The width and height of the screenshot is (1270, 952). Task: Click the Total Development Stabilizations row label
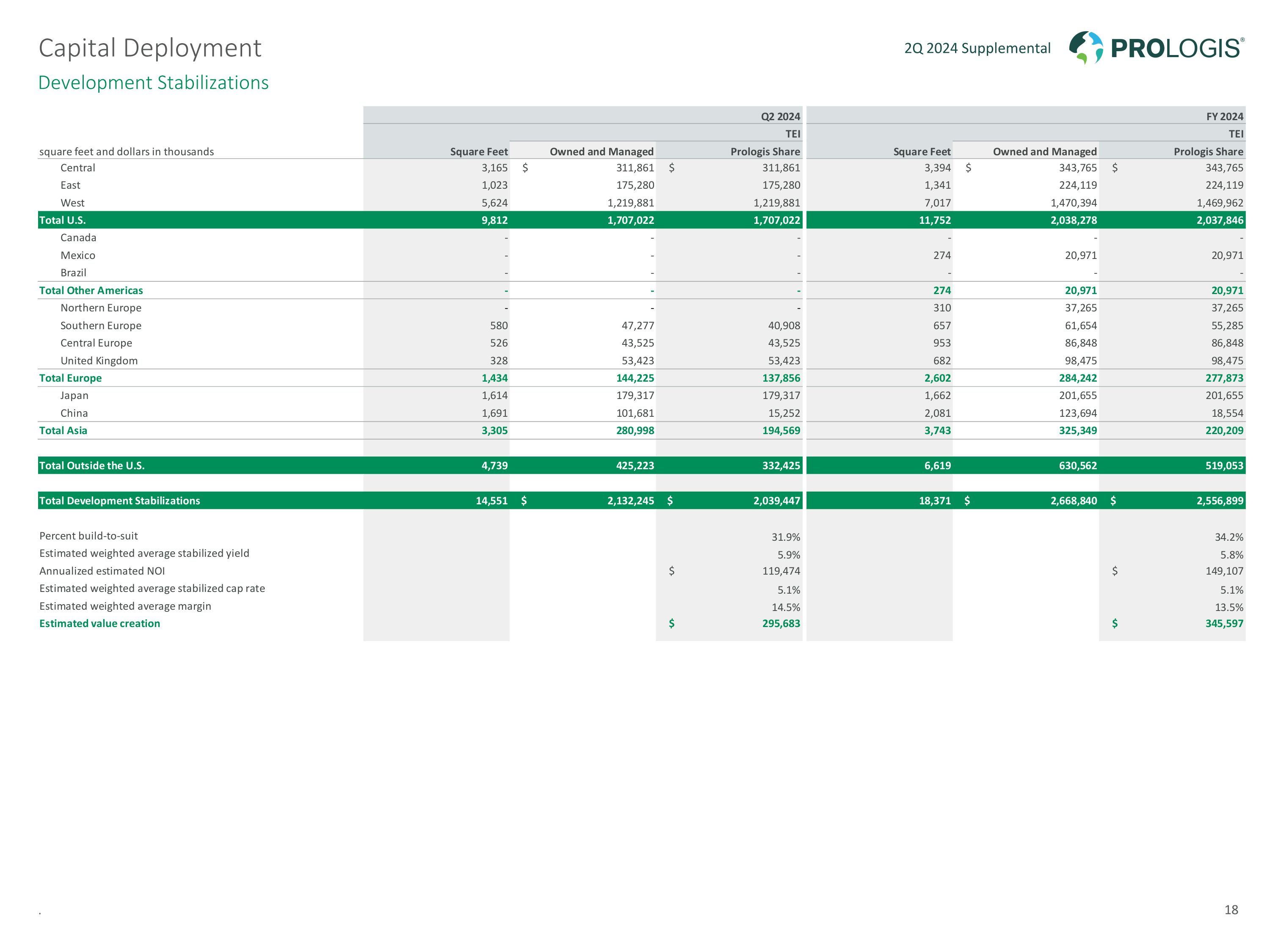(119, 501)
